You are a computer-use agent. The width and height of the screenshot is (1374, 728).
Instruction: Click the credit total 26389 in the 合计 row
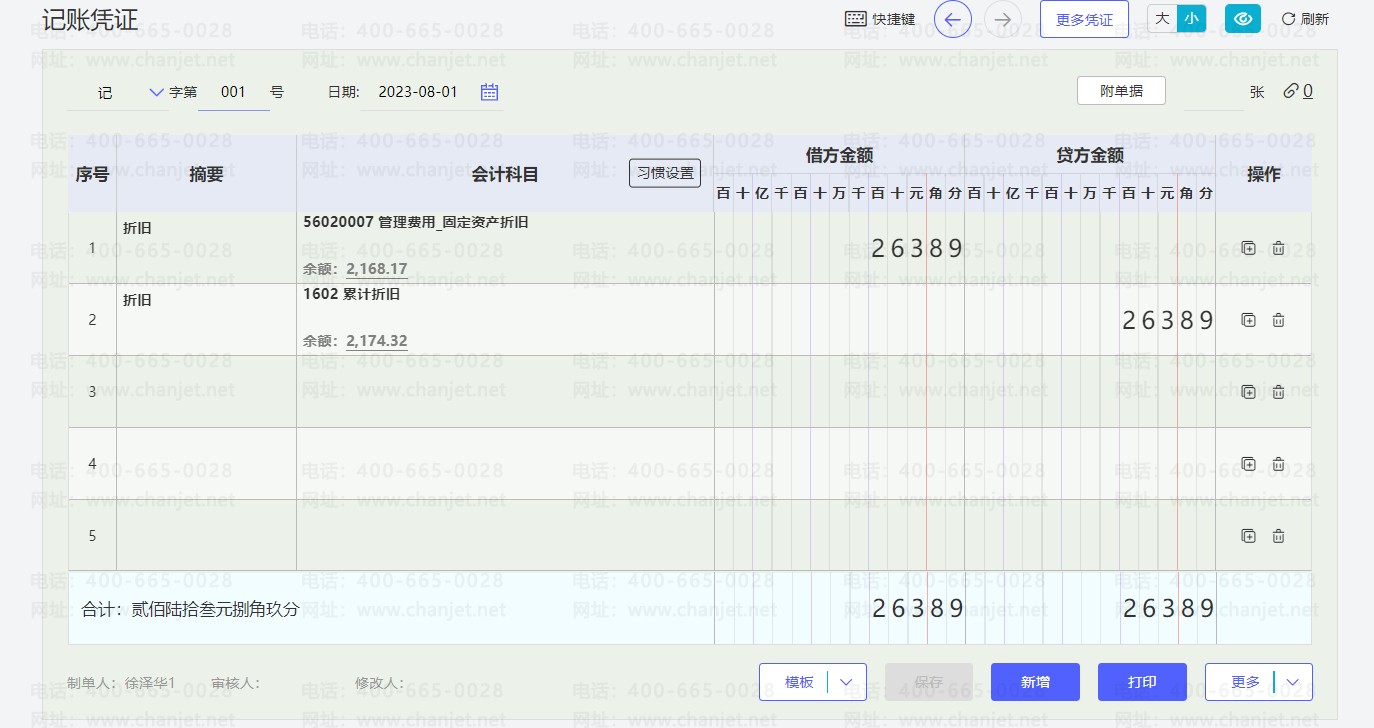pyautogui.click(x=1168, y=608)
